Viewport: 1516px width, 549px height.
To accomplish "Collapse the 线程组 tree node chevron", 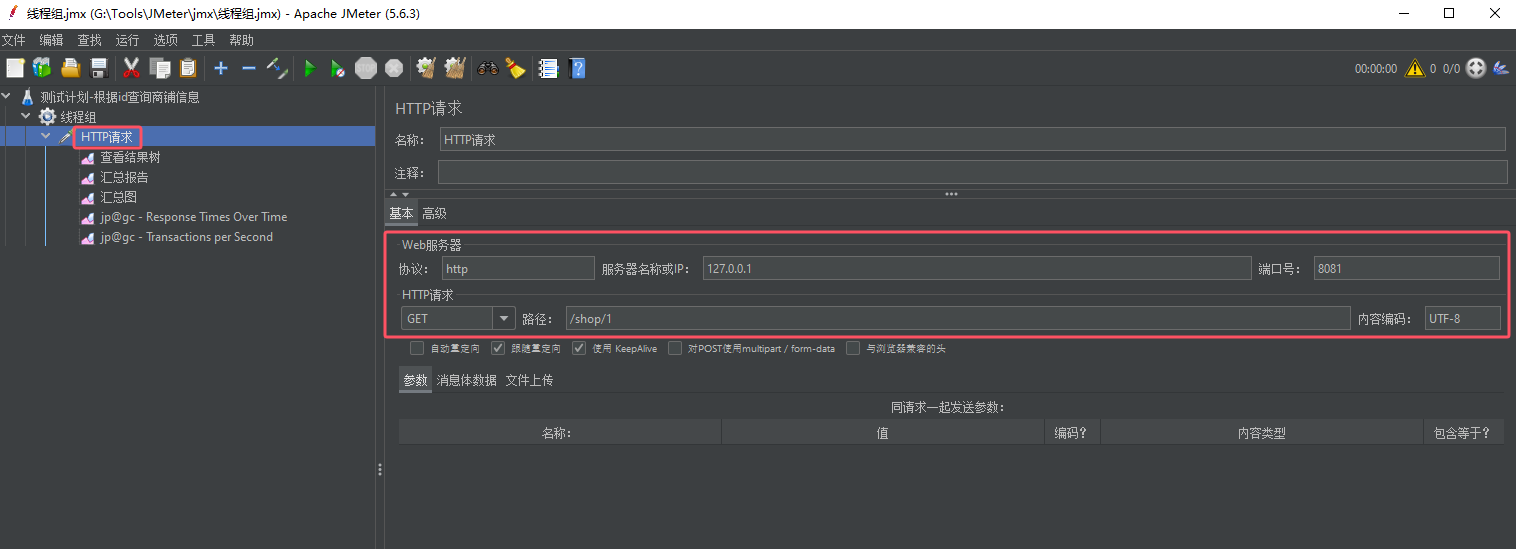I will click(26, 117).
